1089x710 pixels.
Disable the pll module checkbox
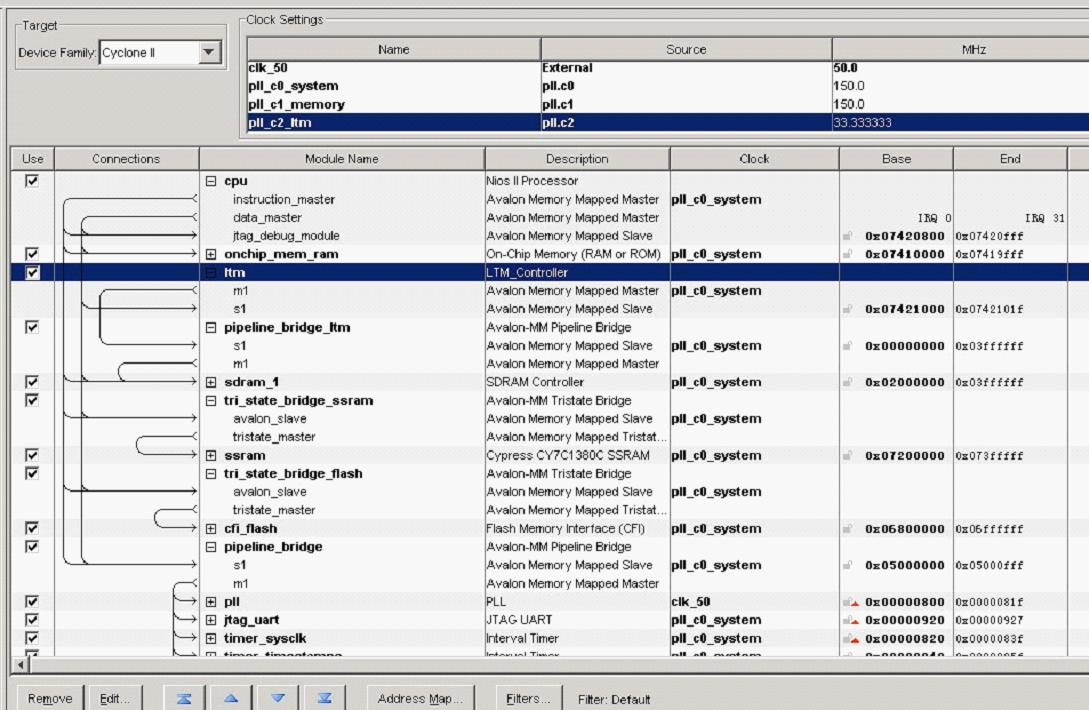[32, 601]
